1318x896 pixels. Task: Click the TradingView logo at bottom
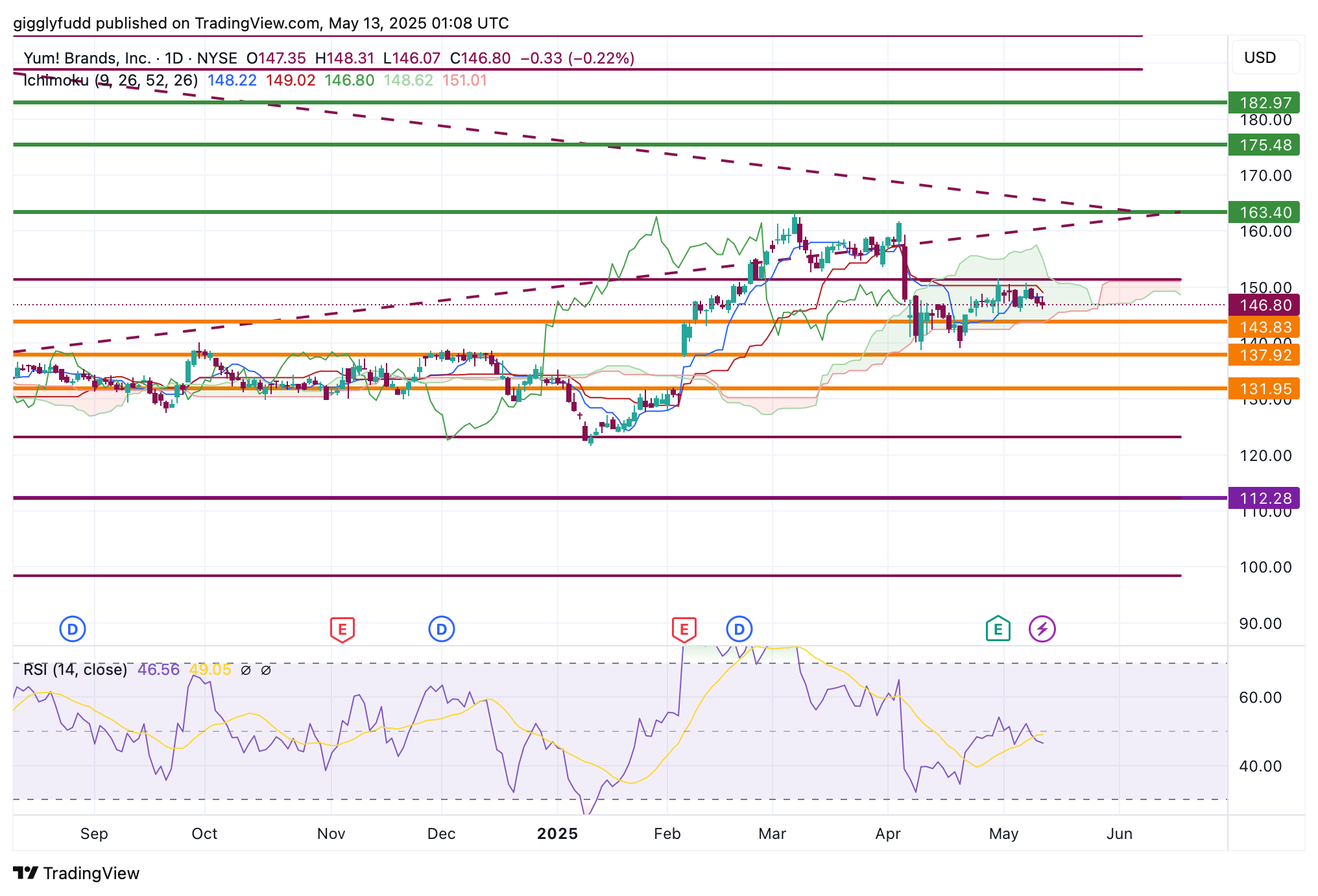pyautogui.click(x=76, y=873)
